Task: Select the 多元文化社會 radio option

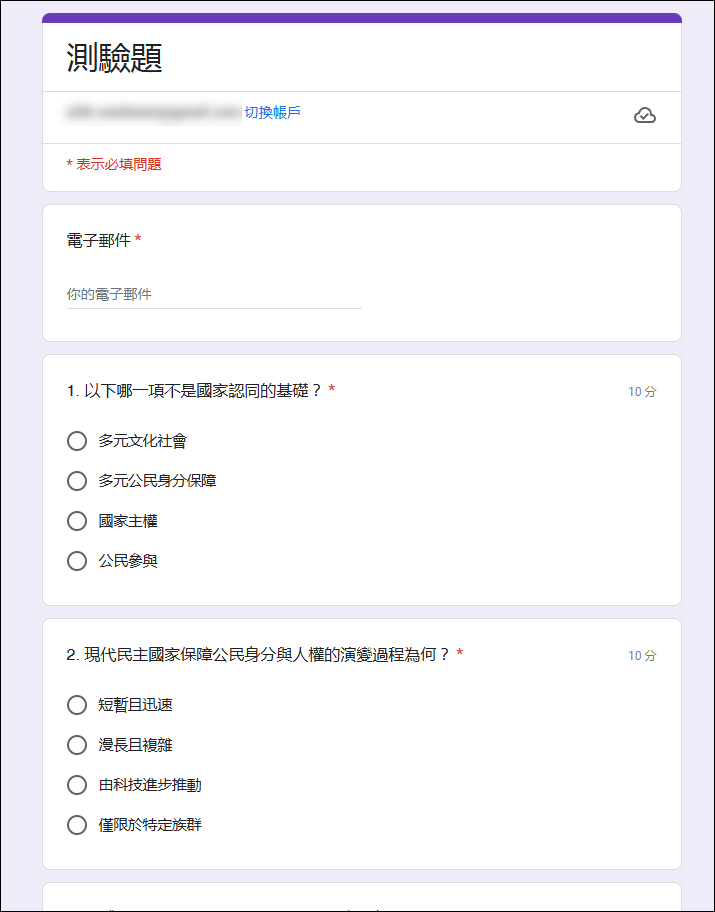Action: pos(77,441)
